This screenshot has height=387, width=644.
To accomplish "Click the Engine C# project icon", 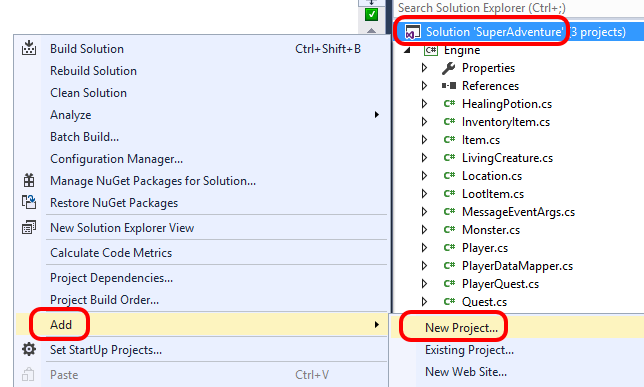I will tap(431, 50).
